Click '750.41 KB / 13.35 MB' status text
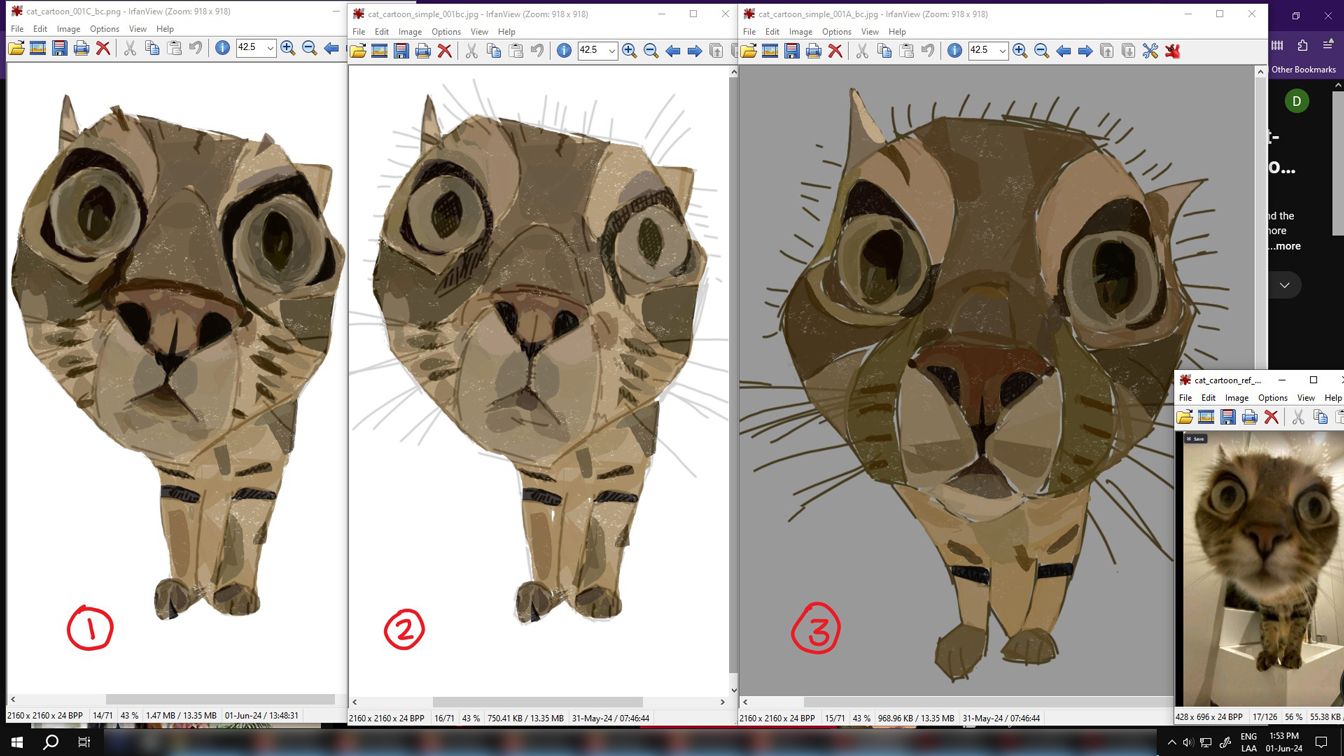The image size is (1344, 756). click(525, 718)
